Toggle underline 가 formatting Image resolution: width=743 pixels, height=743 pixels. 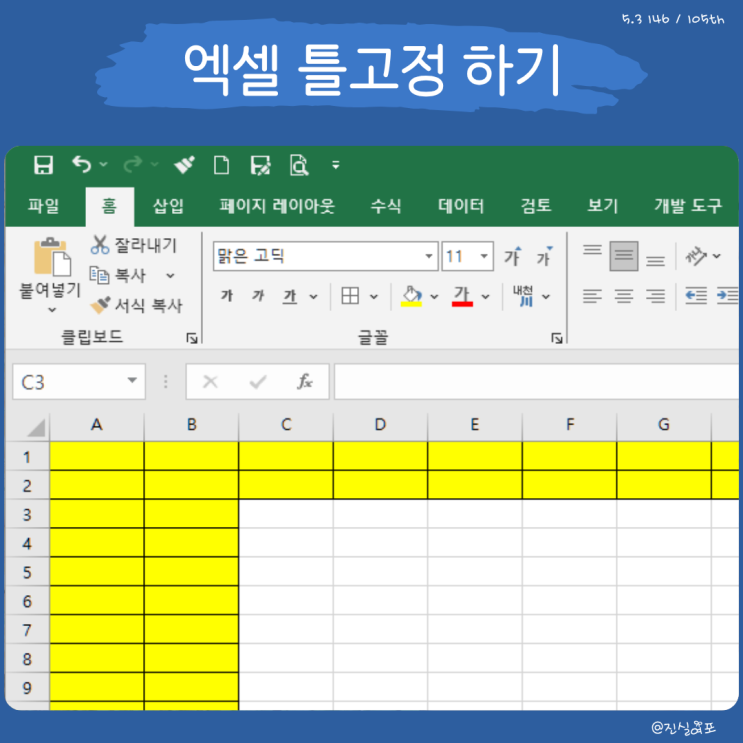click(x=290, y=296)
